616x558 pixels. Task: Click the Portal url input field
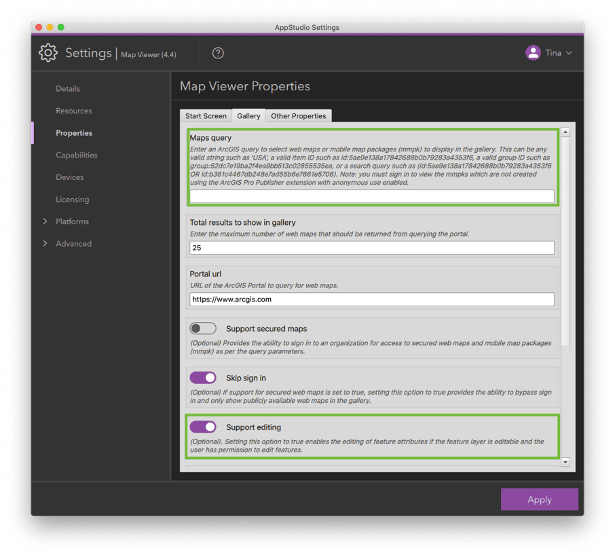point(372,299)
